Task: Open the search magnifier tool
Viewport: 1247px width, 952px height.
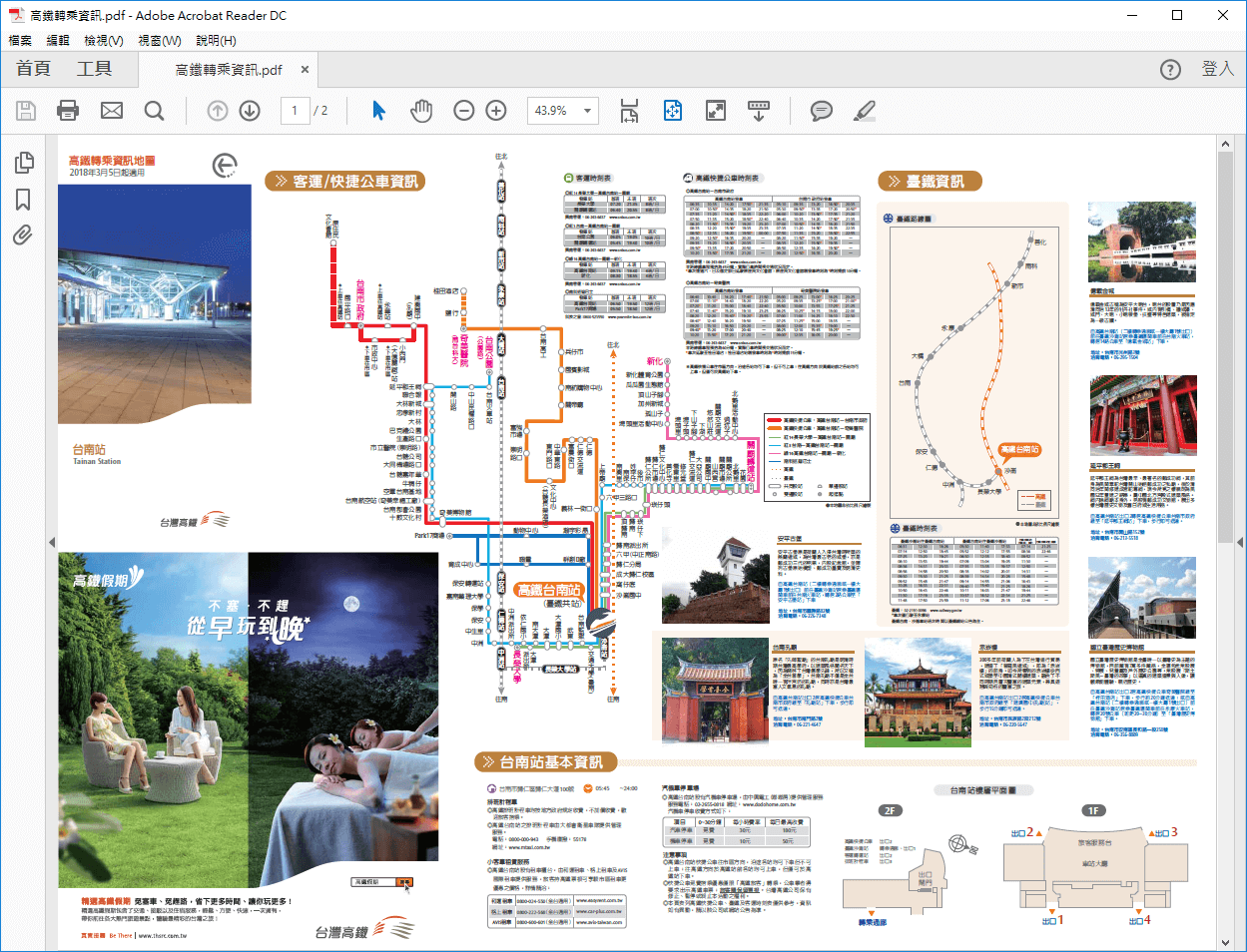Action: (x=154, y=111)
